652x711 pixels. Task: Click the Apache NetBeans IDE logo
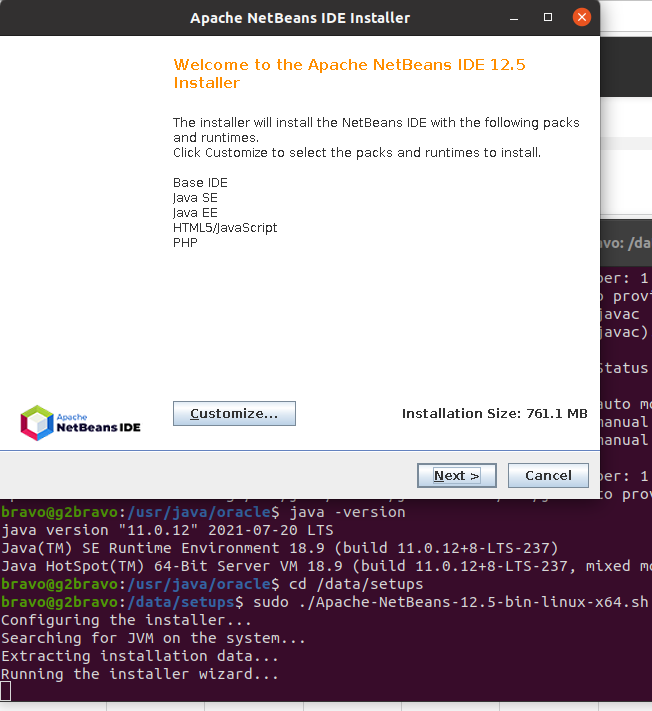[80, 423]
